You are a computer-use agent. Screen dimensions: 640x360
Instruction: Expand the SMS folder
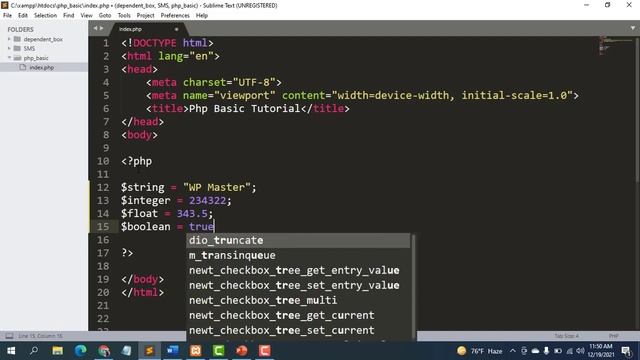click(x=9, y=48)
